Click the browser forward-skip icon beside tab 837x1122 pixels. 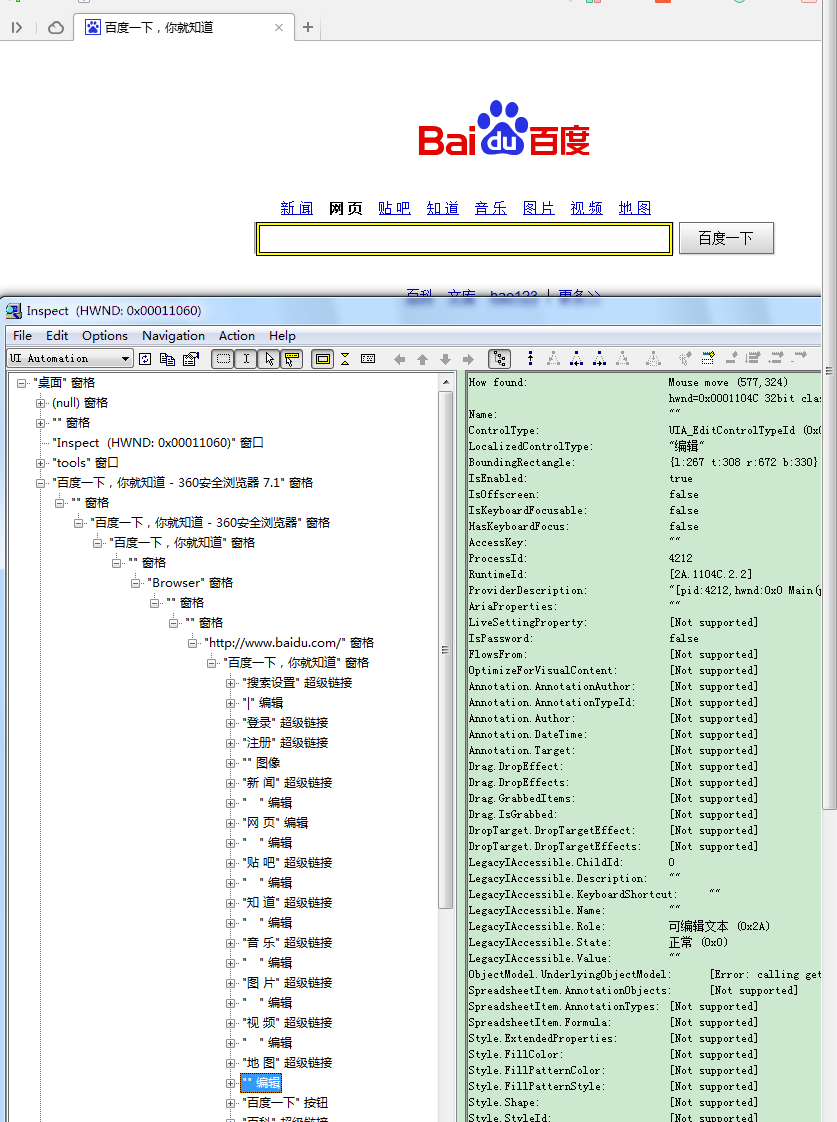pos(17,27)
